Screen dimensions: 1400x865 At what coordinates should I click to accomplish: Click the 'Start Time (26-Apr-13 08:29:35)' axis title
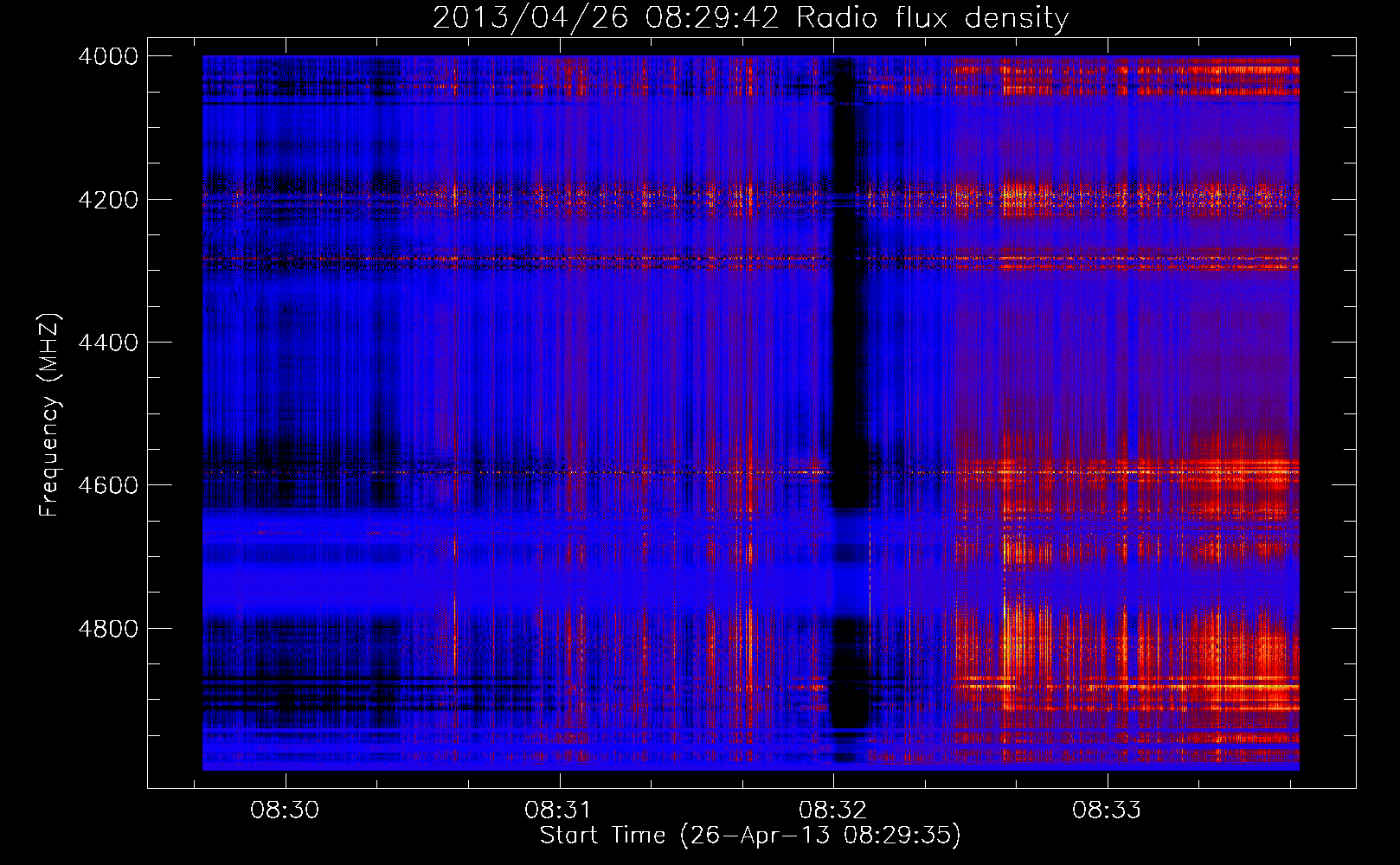[x=750, y=836]
